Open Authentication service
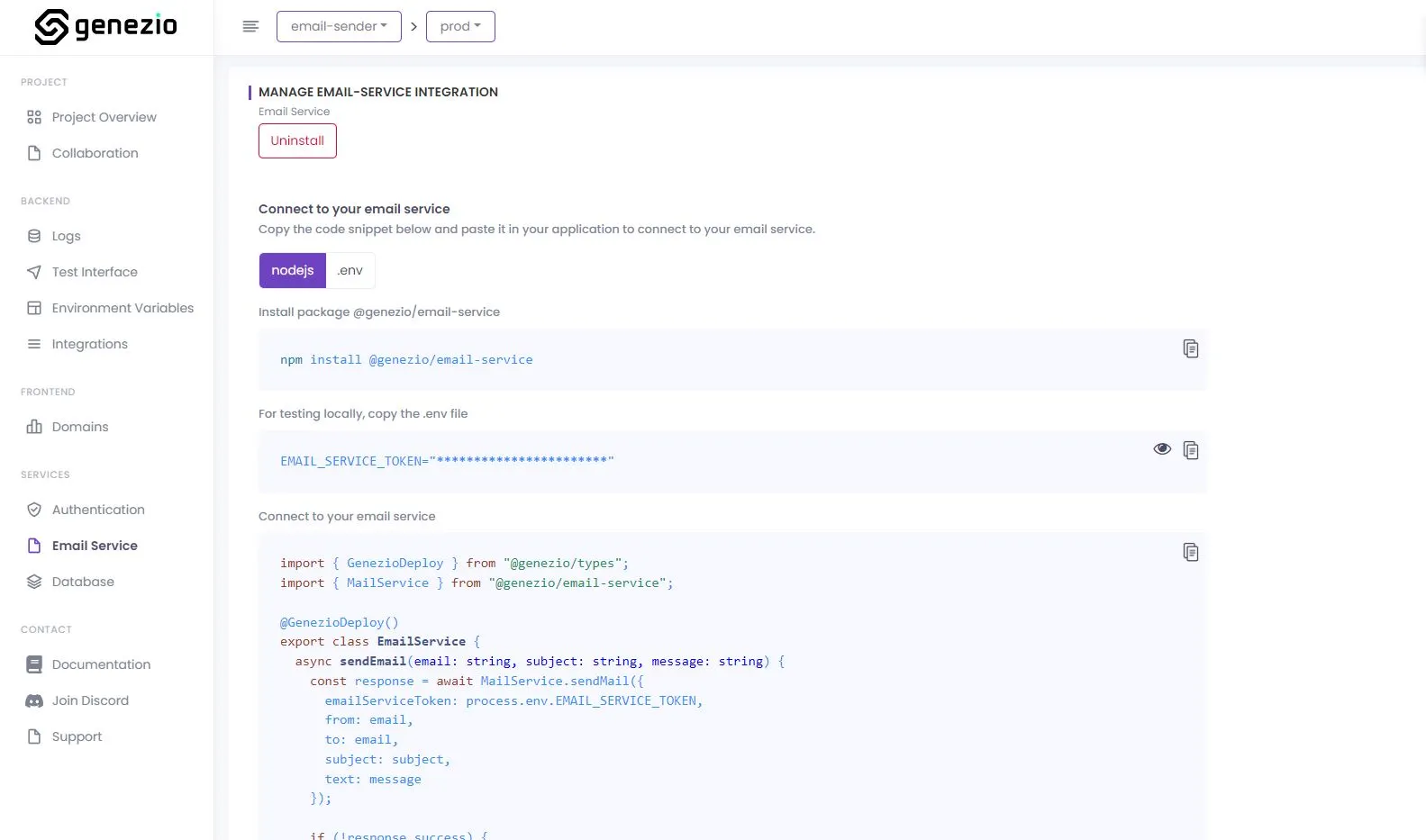 tap(98, 510)
